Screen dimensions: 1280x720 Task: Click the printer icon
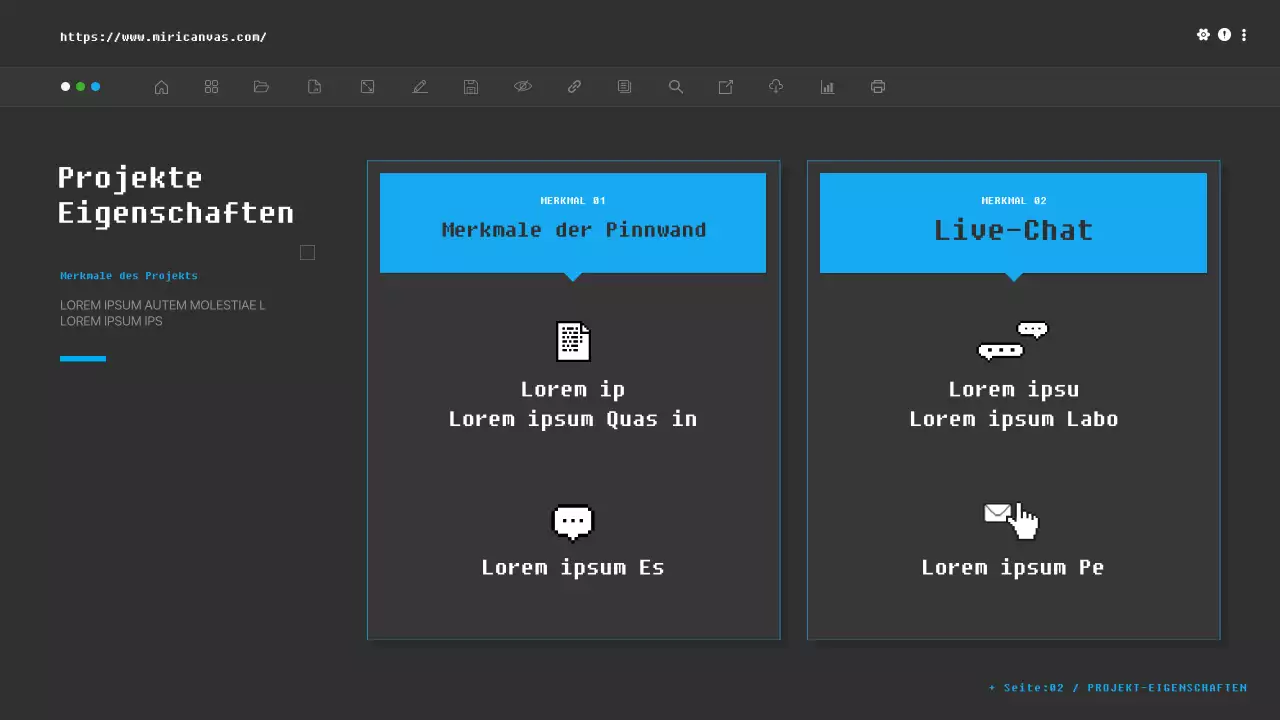pos(878,87)
